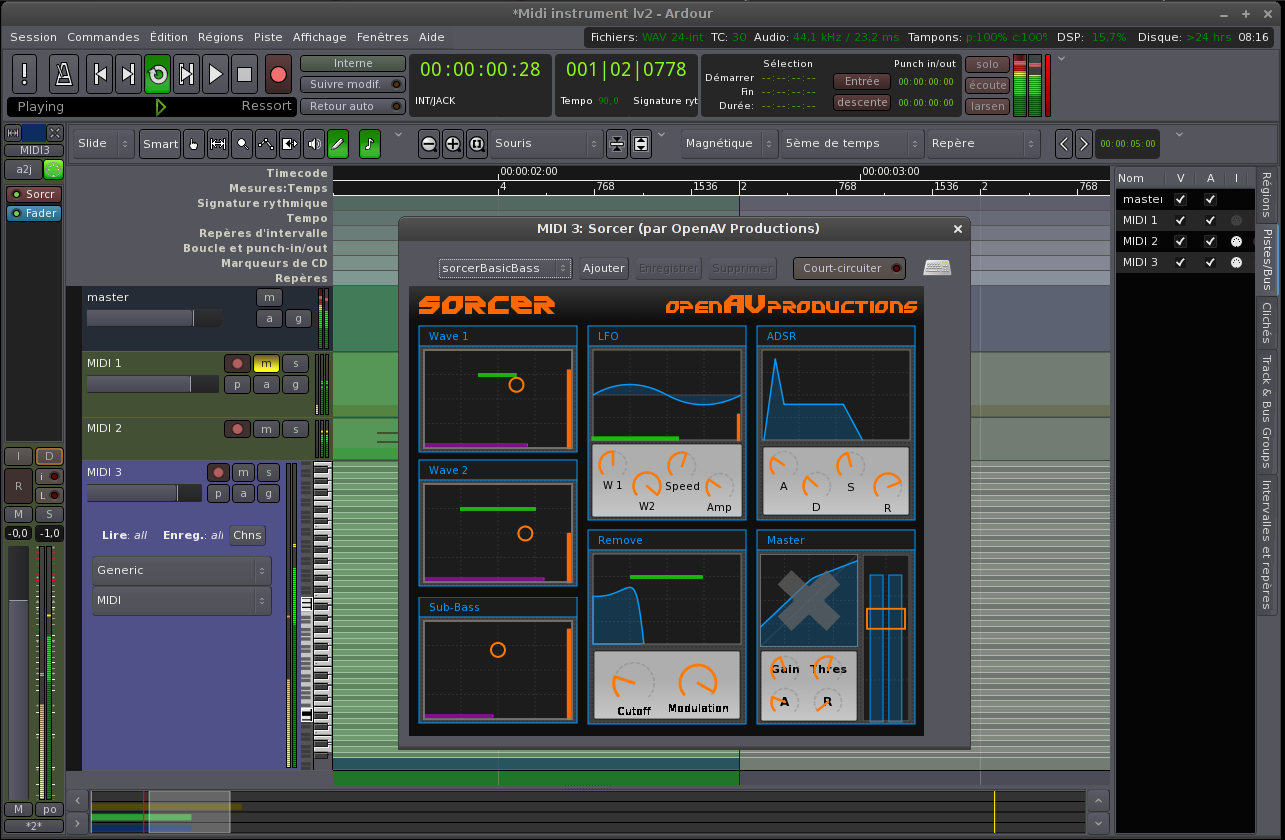The height and width of the screenshot is (840, 1285).
Task: Toggle loop playback button
Action: [x=157, y=74]
